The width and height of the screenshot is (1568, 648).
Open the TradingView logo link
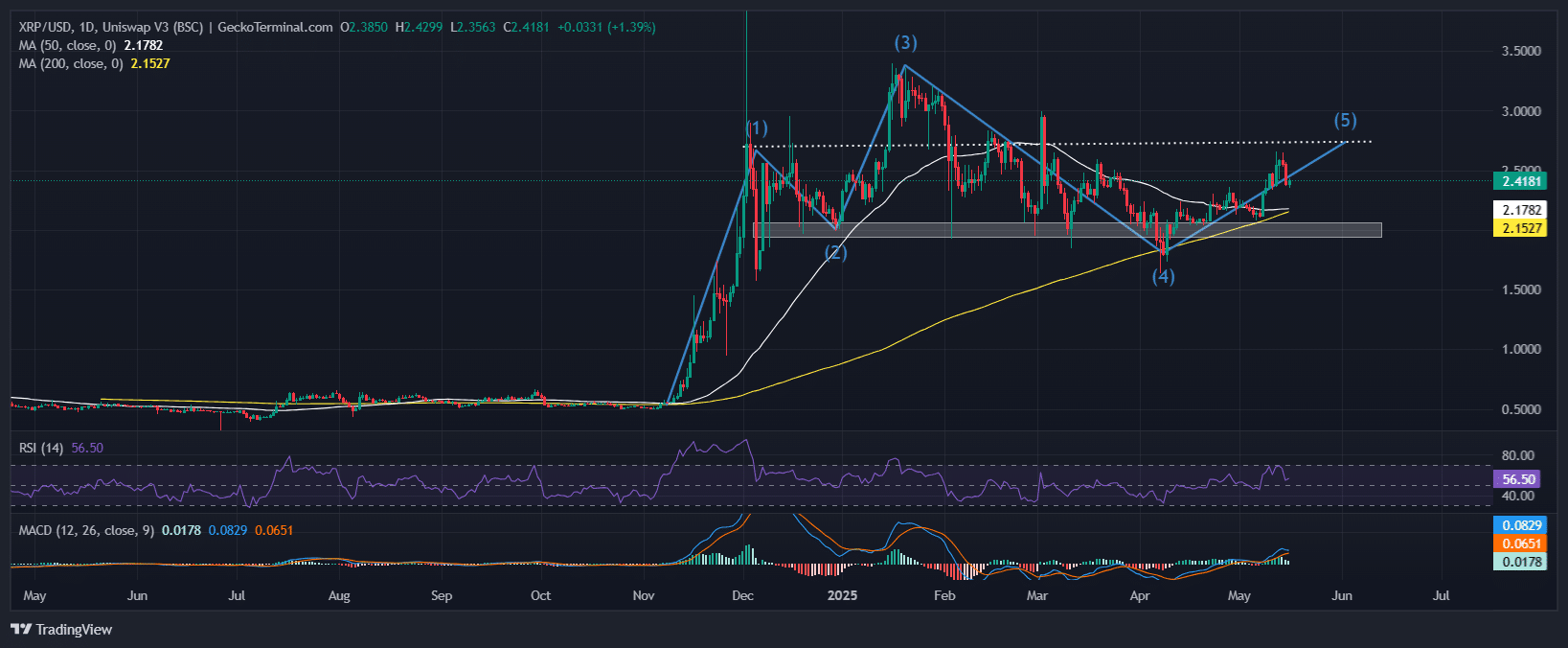(x=61, y=630)
